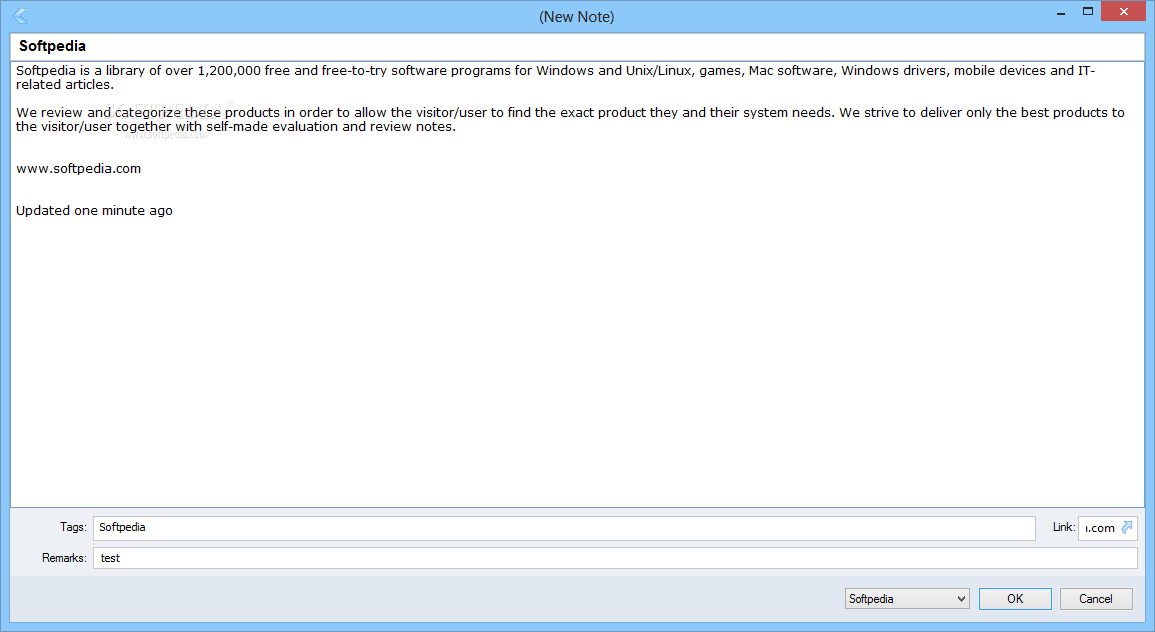Click the 'Tags:' label
Viewport: 1155px width, 632px height.
click(73, 527)
